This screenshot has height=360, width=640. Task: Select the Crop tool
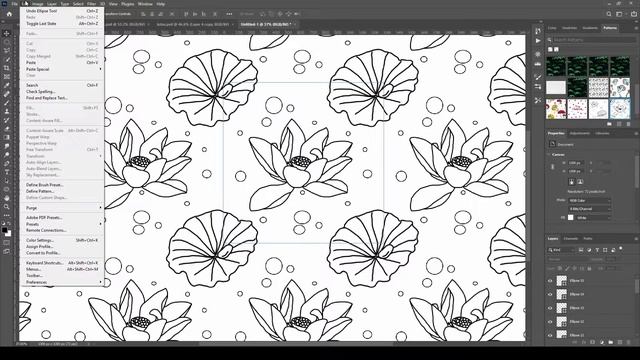click(7, 68)
